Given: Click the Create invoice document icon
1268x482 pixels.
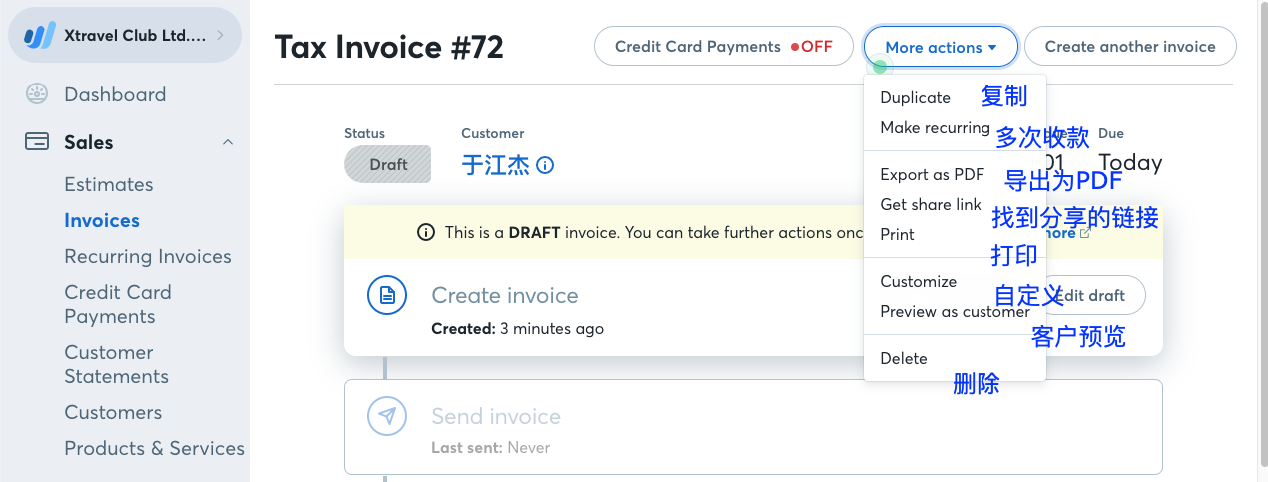Looking at the screenshot, I should [x=387, y=295].
